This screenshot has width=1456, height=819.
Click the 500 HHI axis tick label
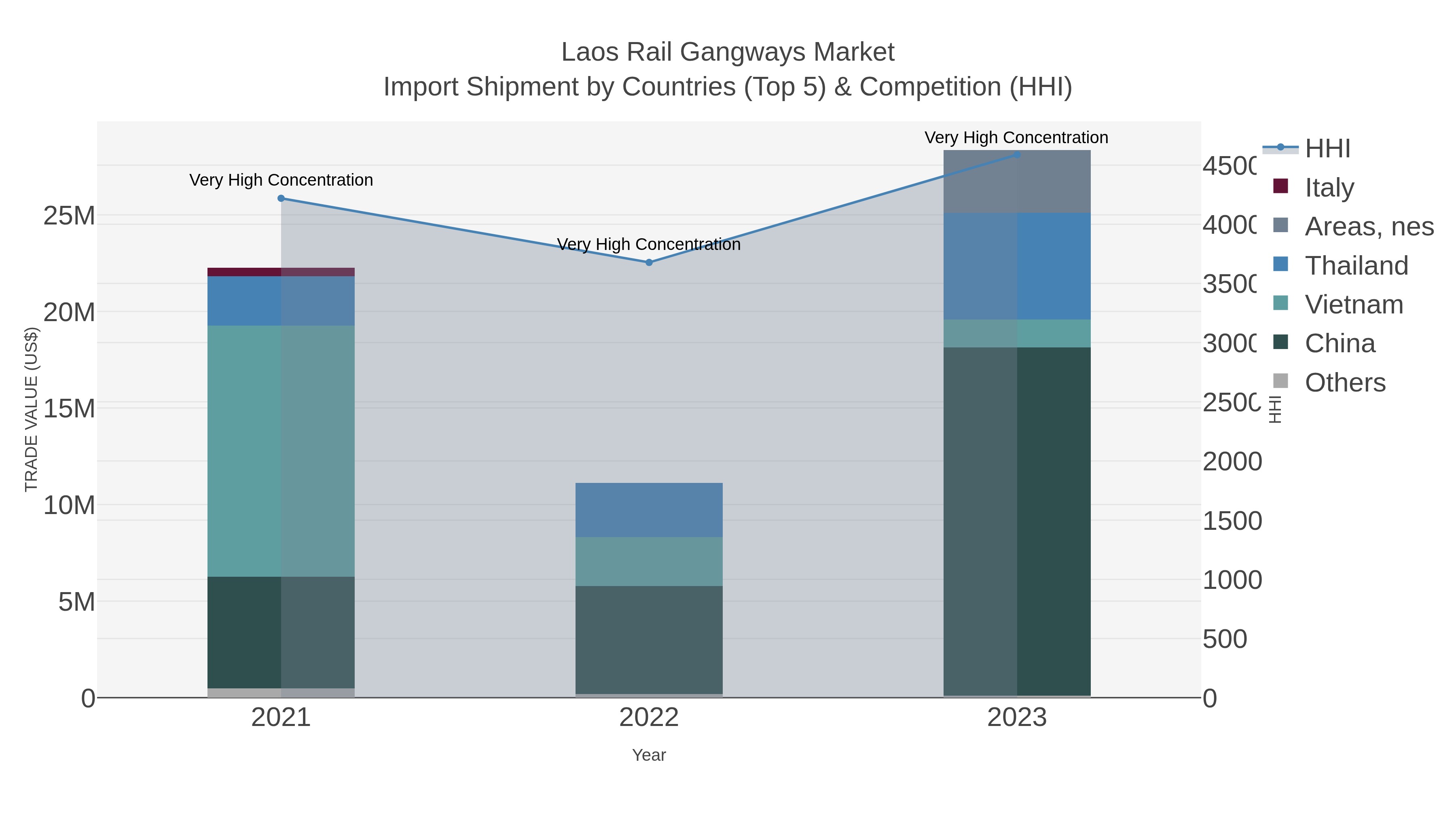1225,639
